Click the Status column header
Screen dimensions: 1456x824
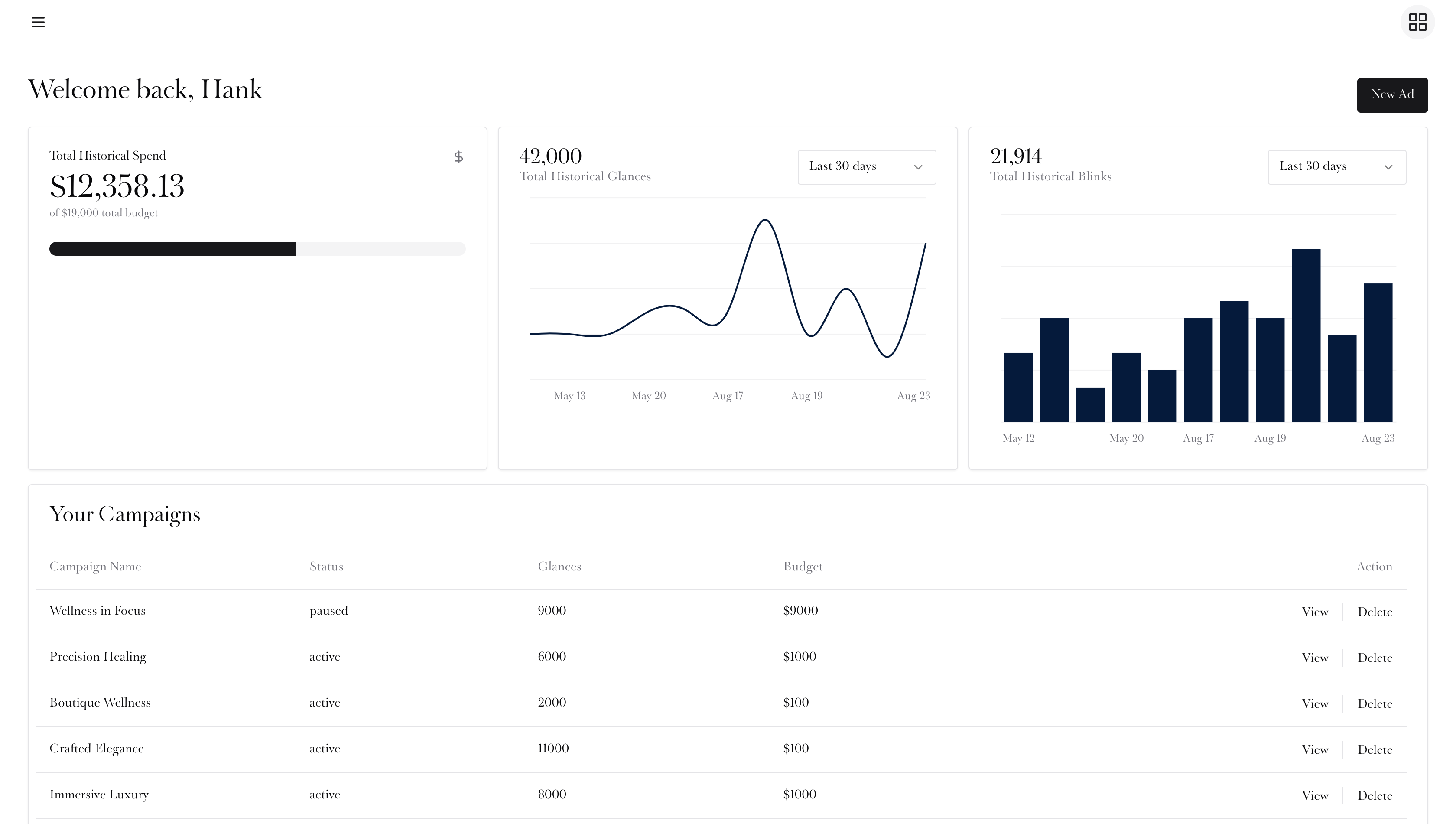click(x=326, y=567)
